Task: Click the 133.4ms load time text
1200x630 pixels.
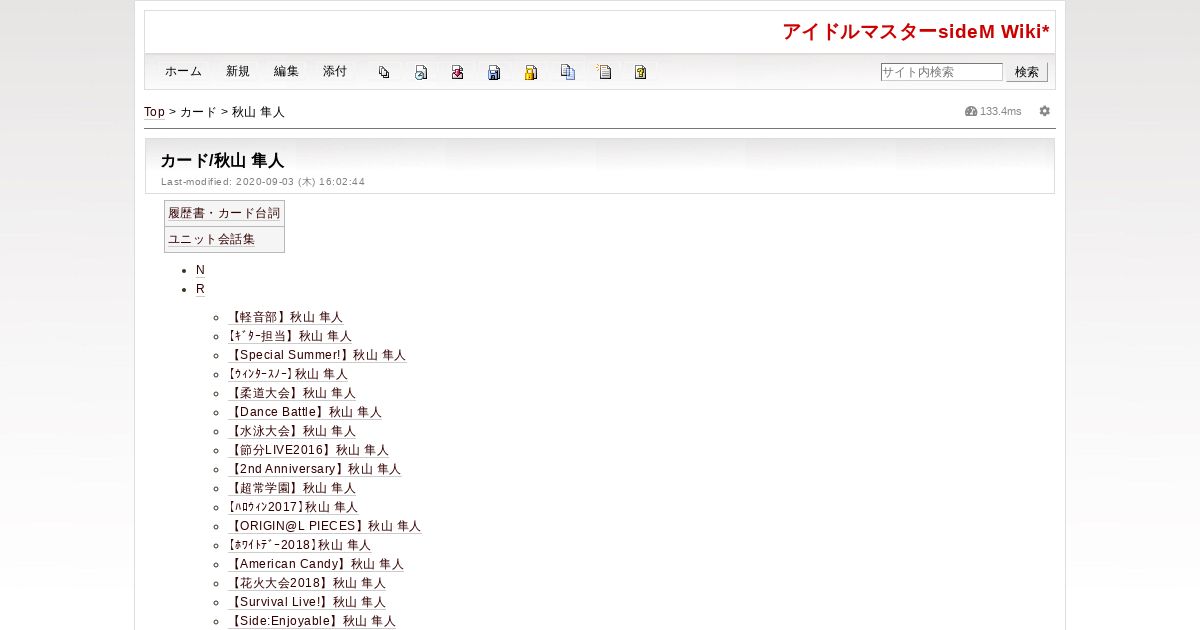Action: click(x=1001, y=111)
